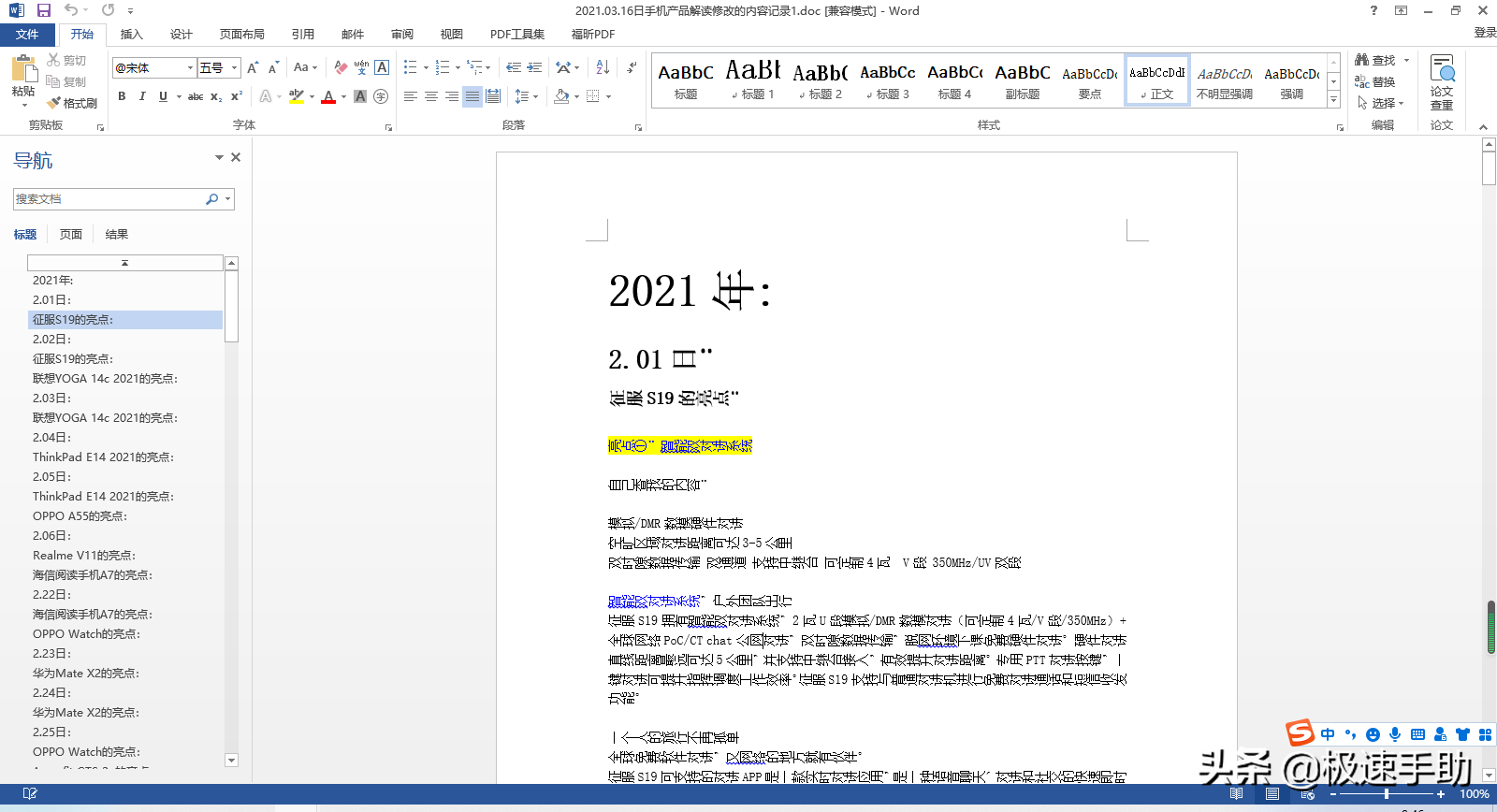The image size is (1497, 812).
Task: Open the Sogou toolbox grid icon
Action: (x=1485, y=735)
